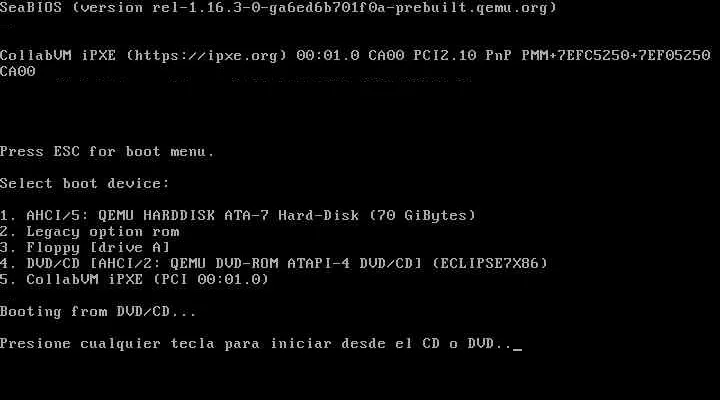Click the ECLIPSE7X86 disc label

(x=490, y=263)
